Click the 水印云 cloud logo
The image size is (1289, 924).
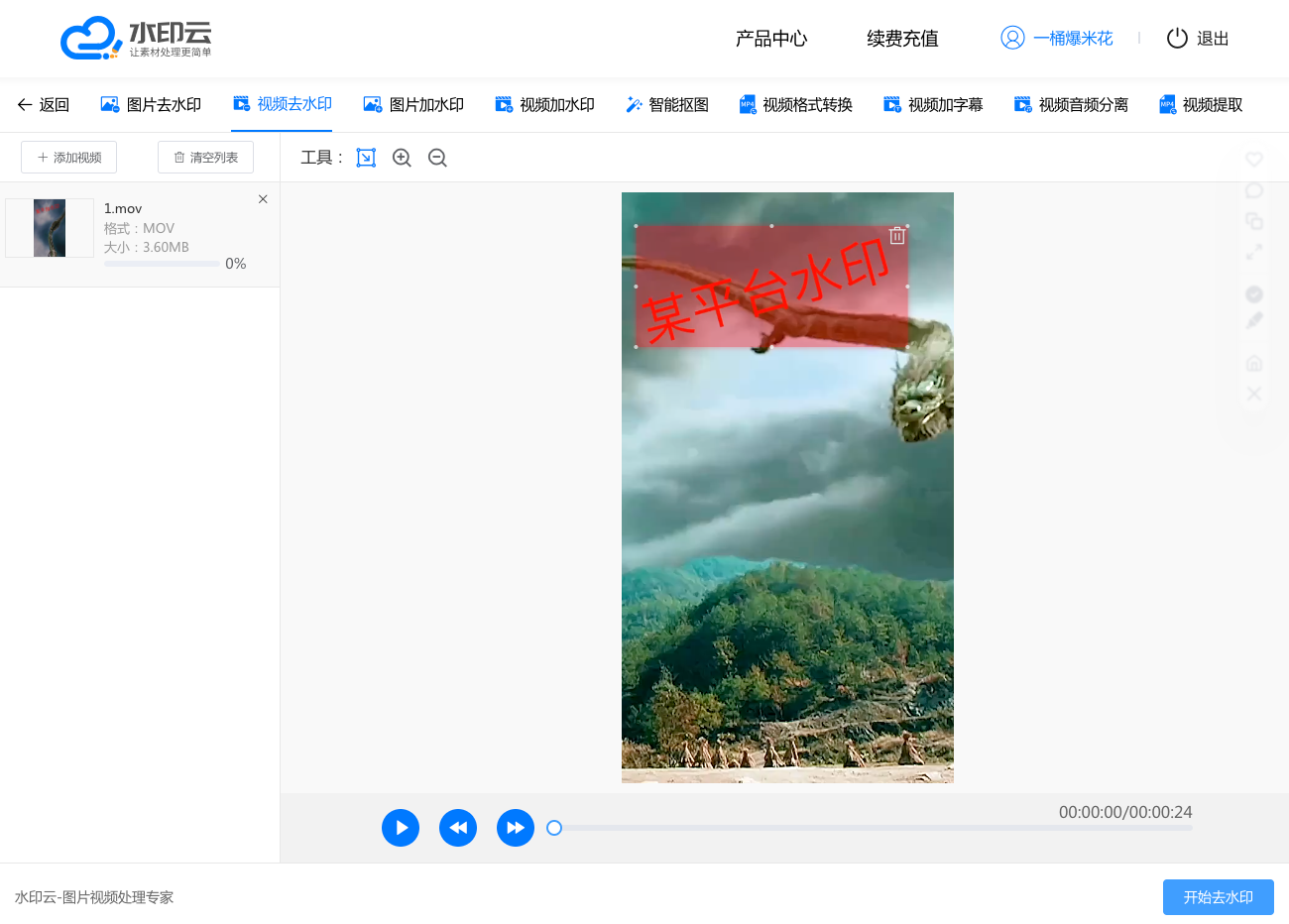click(x=136, y=38)
